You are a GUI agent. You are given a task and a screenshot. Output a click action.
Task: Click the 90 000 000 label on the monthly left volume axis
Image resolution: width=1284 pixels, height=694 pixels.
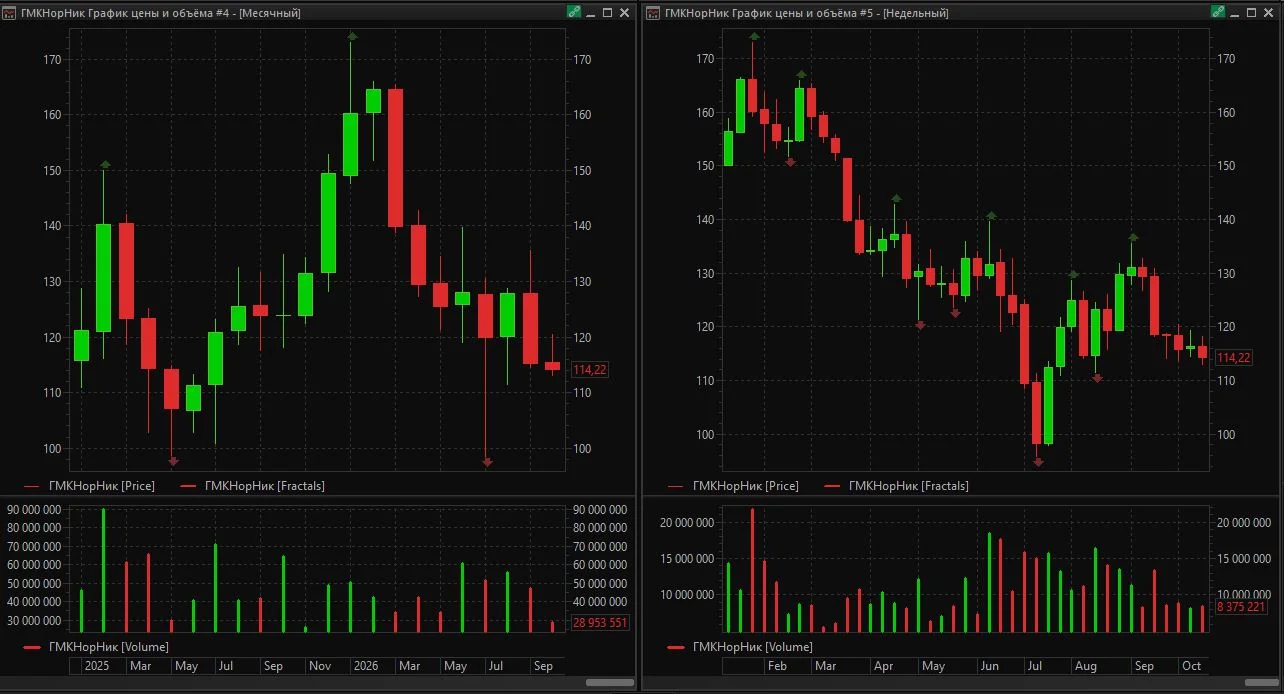pyautogui.click(x=34, y=510)
